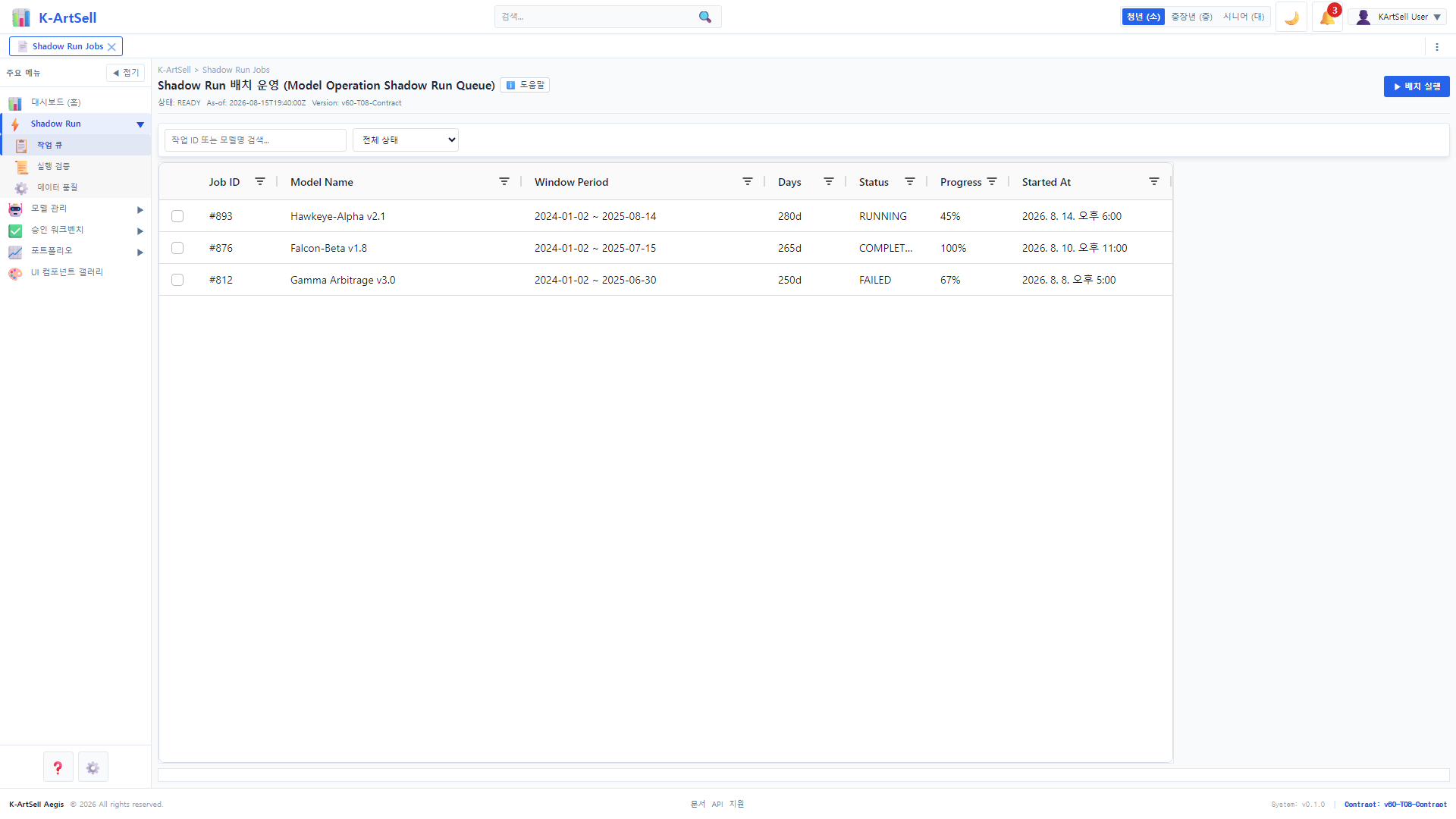Expand the 모델 관리 menu
Viewport: 1456px width, 819px height.
76,209
